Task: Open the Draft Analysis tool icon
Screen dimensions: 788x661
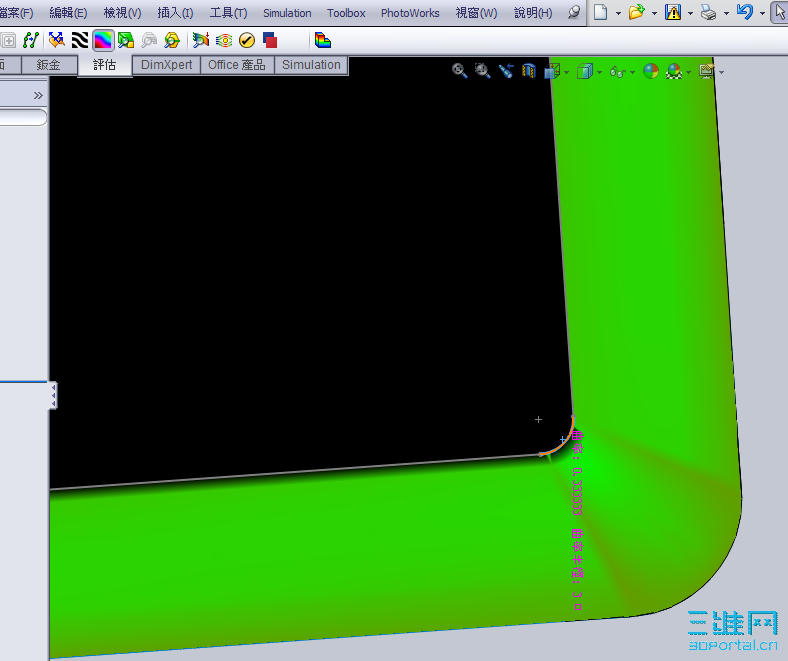Action: [201, 40]
